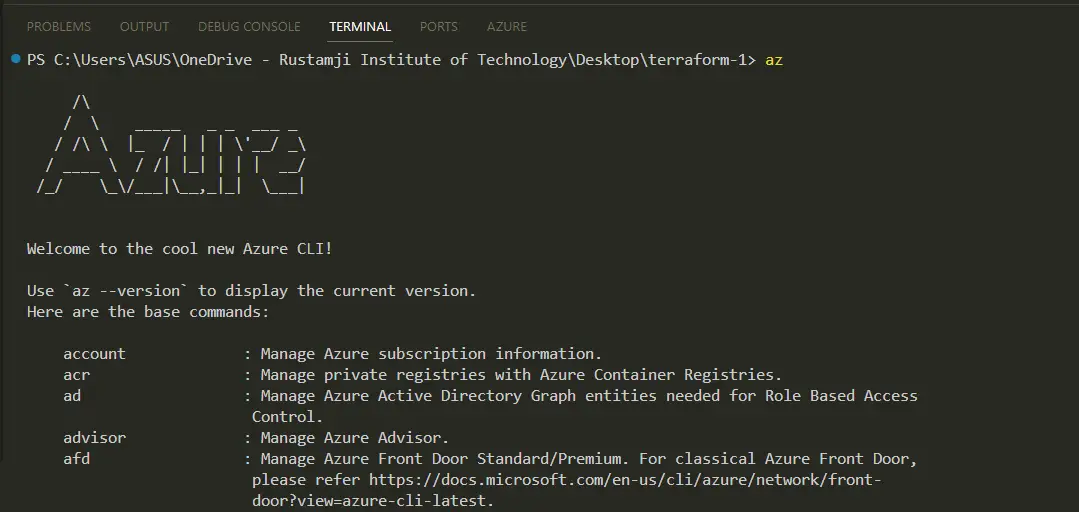
Task: Switch to the PROBLEMS tab
Action: tap(58, 27)
